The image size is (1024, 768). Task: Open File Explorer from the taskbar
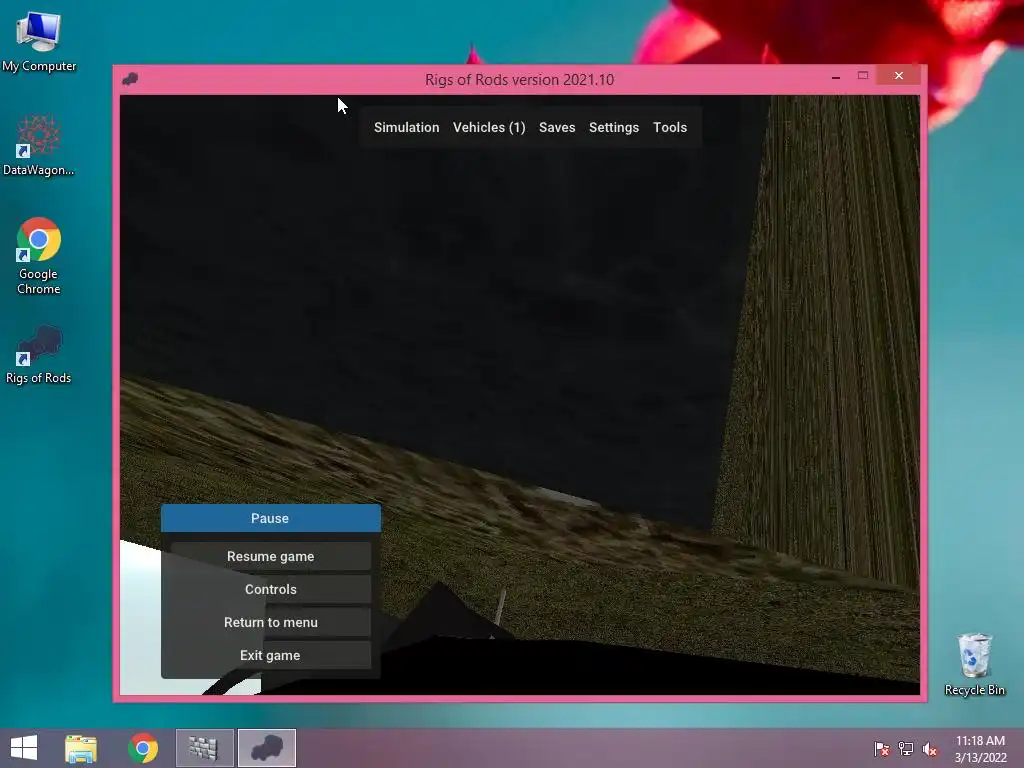(x=81, y=748)
